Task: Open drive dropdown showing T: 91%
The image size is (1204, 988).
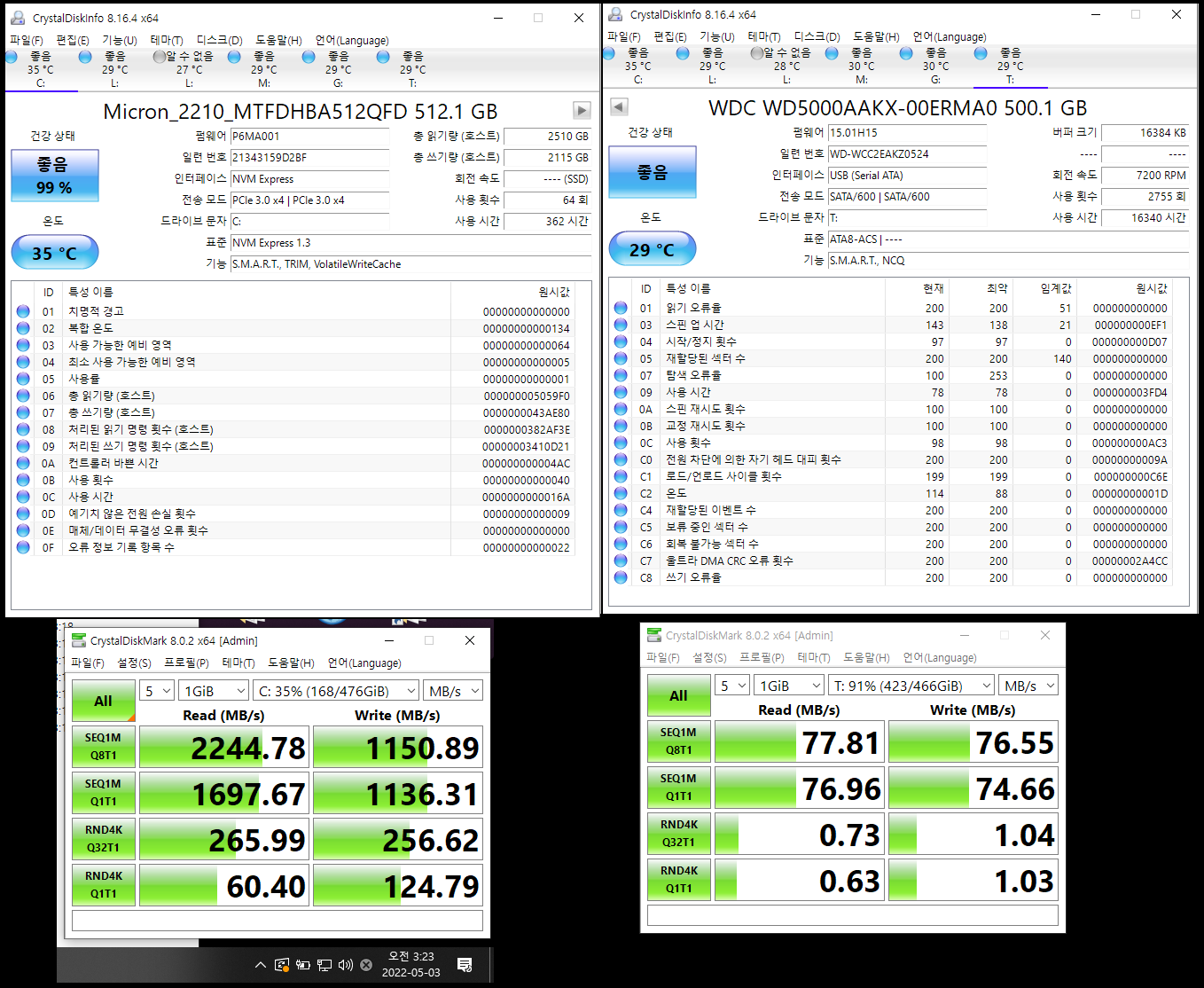Action: pos(911,686)
